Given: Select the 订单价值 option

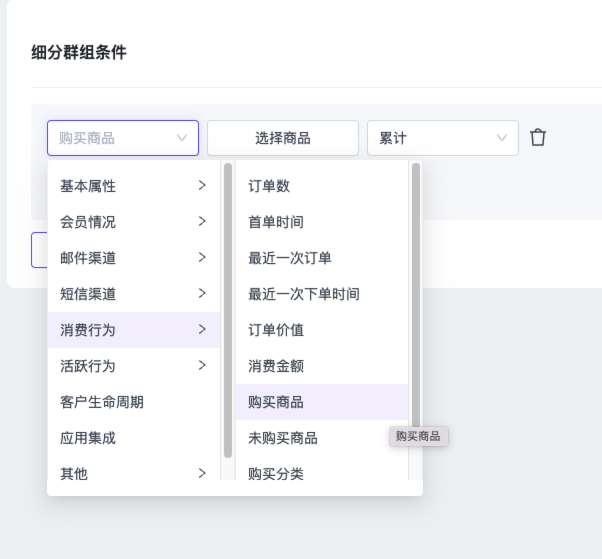Looking at the screenshot, I should pyautogui.click(x=320, y=330).
